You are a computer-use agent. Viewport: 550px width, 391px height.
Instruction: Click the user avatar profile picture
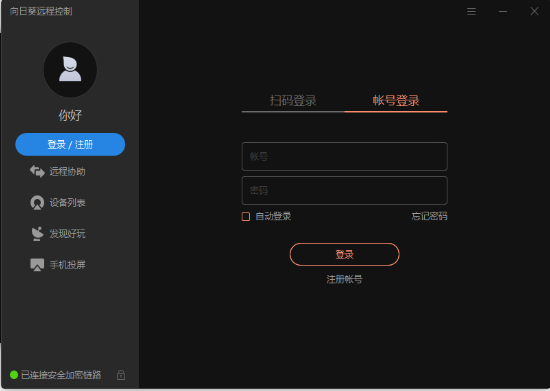coord(70,69)
